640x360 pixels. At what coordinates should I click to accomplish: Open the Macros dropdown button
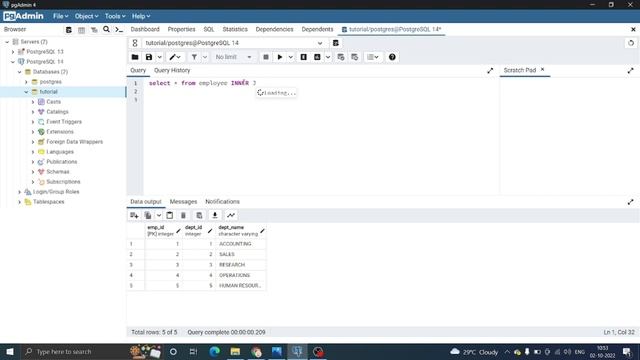373,57
